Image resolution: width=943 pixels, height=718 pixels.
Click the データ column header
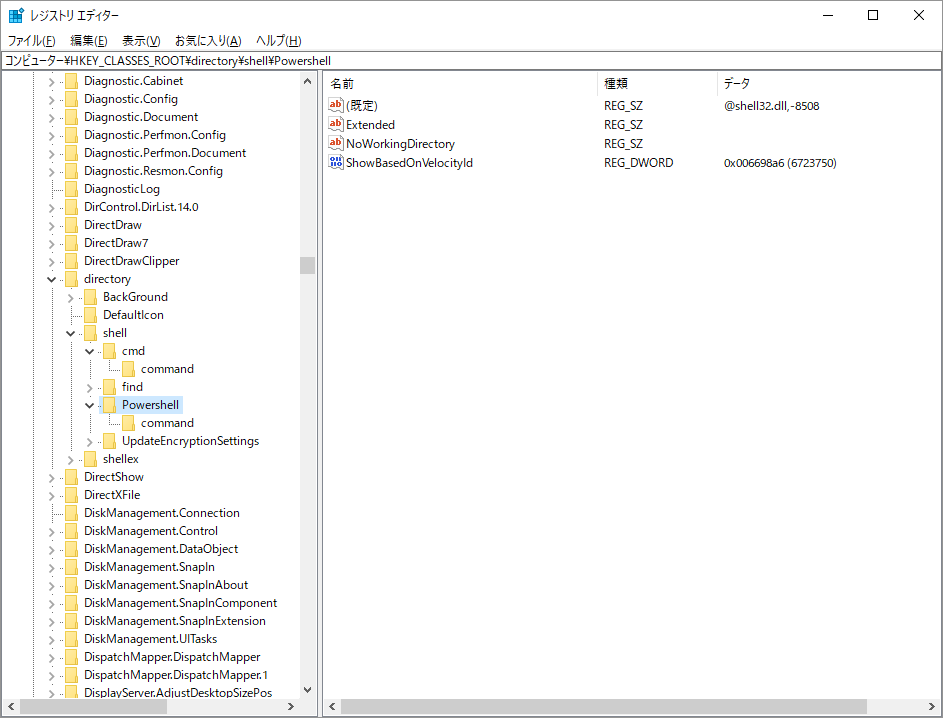pyautogui.click(x=829, y=84)
